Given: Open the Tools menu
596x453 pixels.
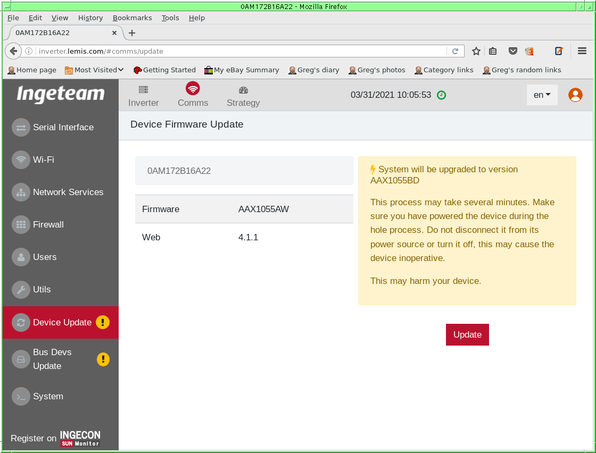Looking at the screenshot, I should 170,18.
